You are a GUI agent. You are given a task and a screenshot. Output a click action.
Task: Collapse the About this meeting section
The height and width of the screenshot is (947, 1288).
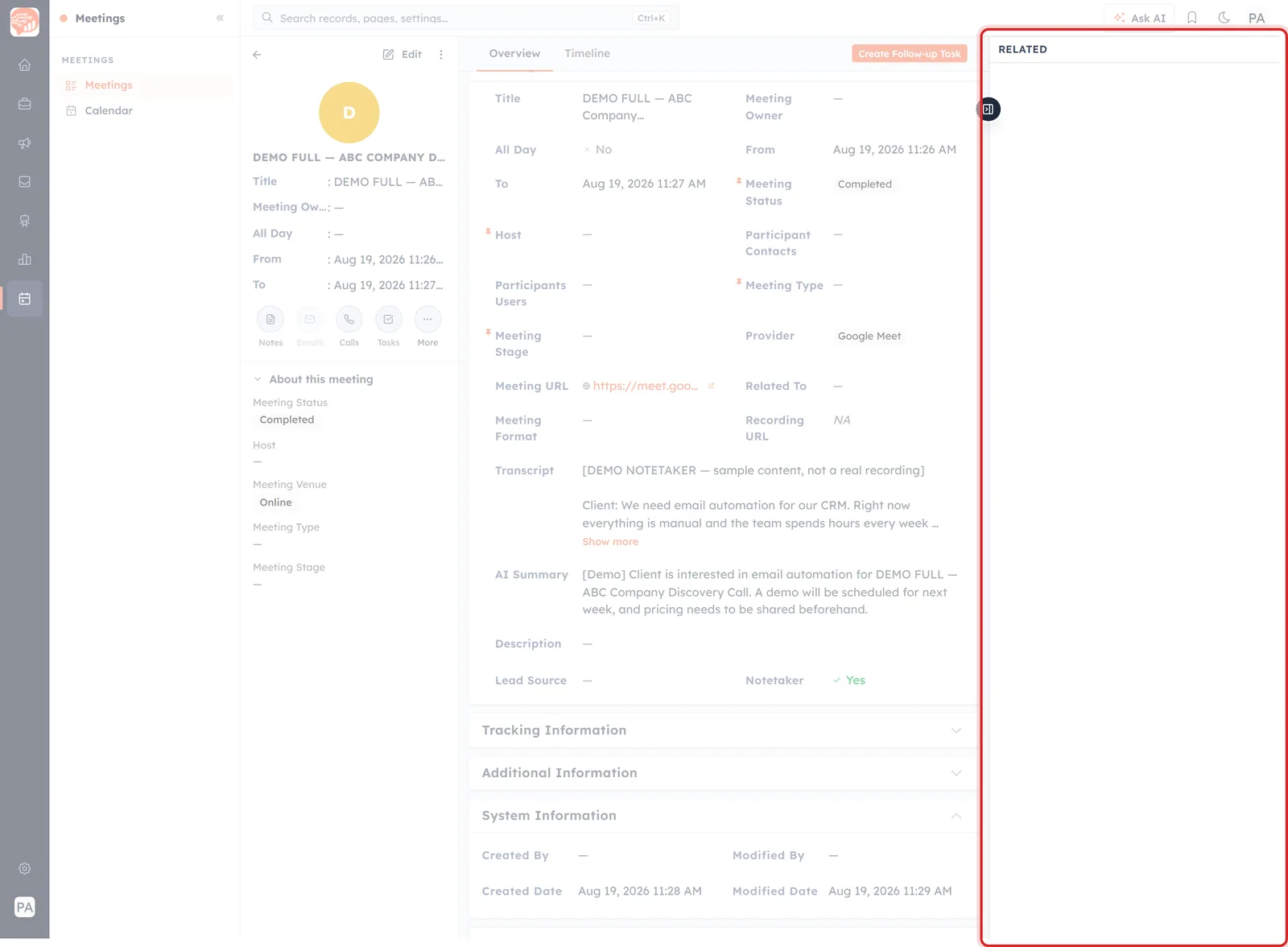click(x=258, y=379)
